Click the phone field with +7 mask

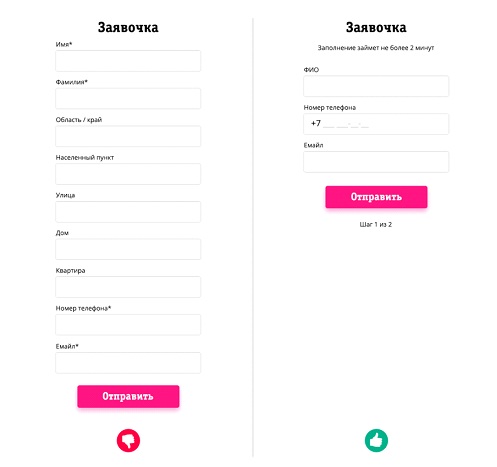click(x=376, y=124)
